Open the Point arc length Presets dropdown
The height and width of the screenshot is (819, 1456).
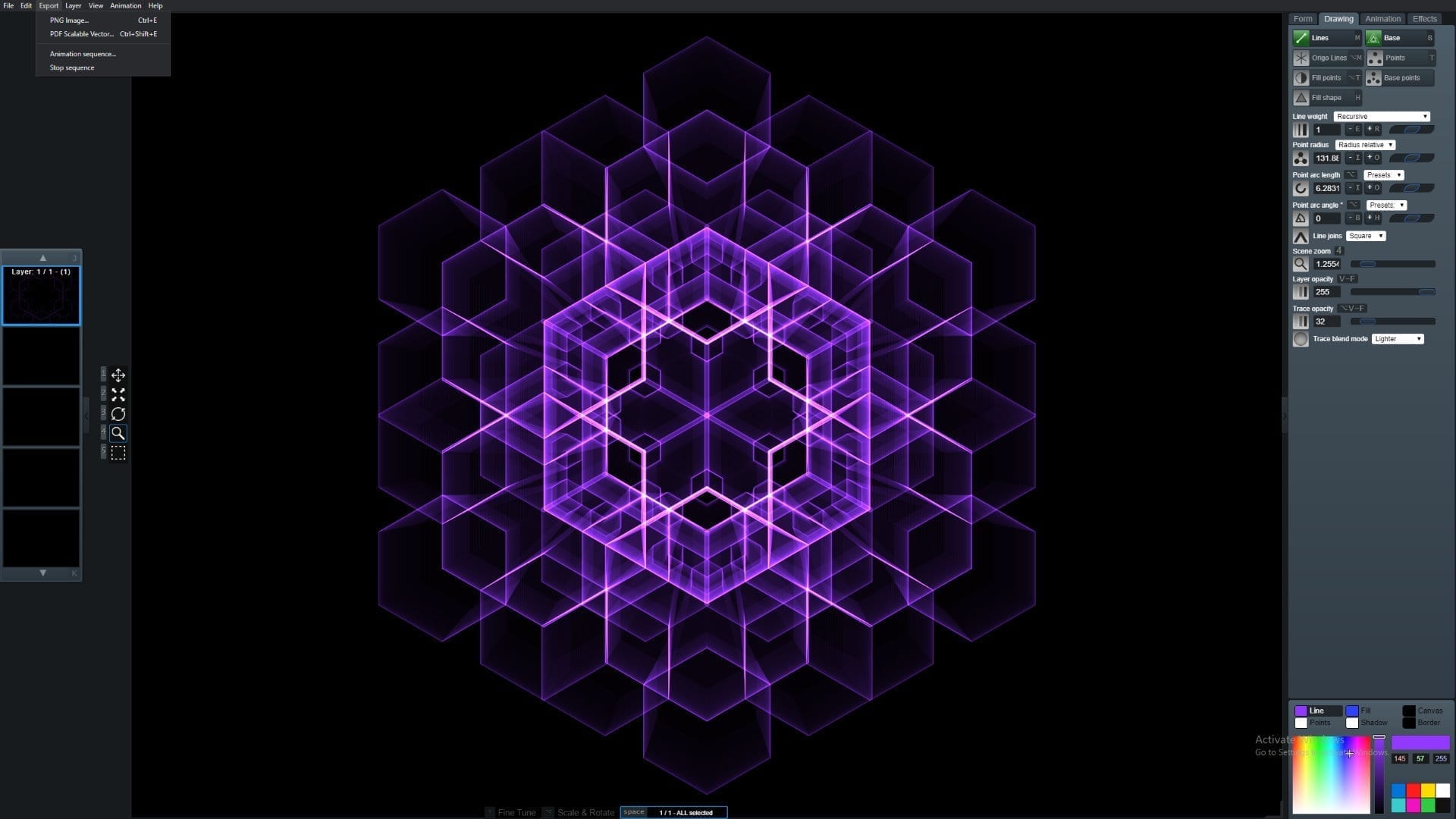(1384, 175)
